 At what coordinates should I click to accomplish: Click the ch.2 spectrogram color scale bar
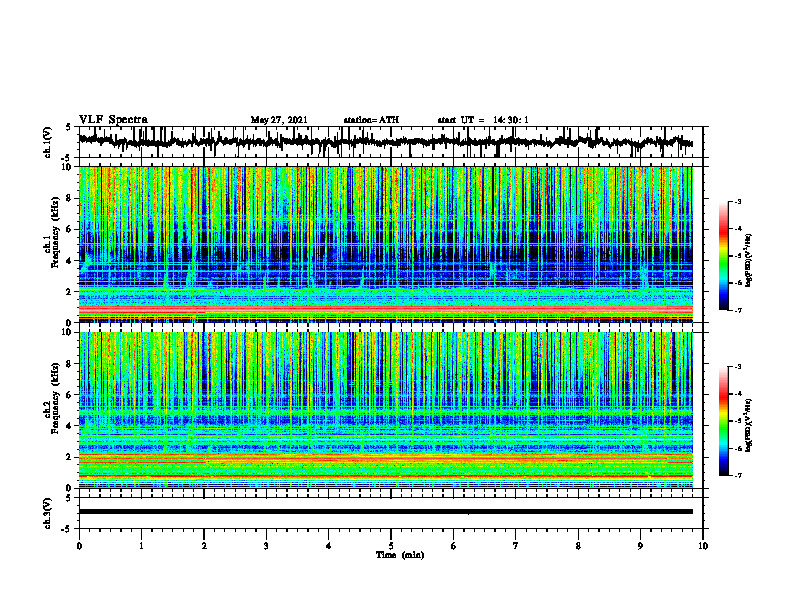[723, 421]
